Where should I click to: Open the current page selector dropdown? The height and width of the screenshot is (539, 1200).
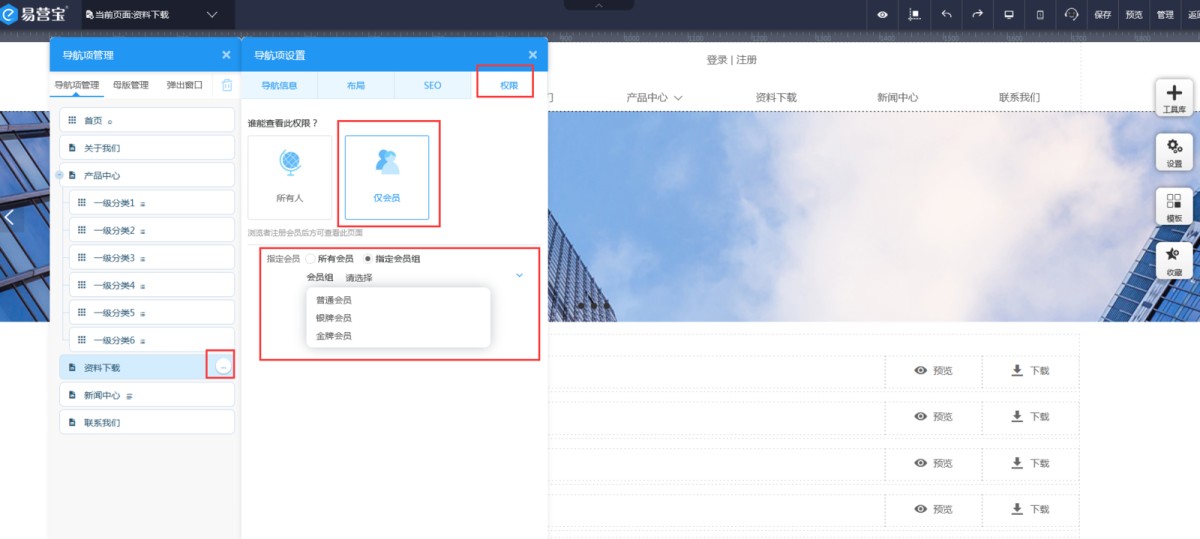click(x=157, y=15)
